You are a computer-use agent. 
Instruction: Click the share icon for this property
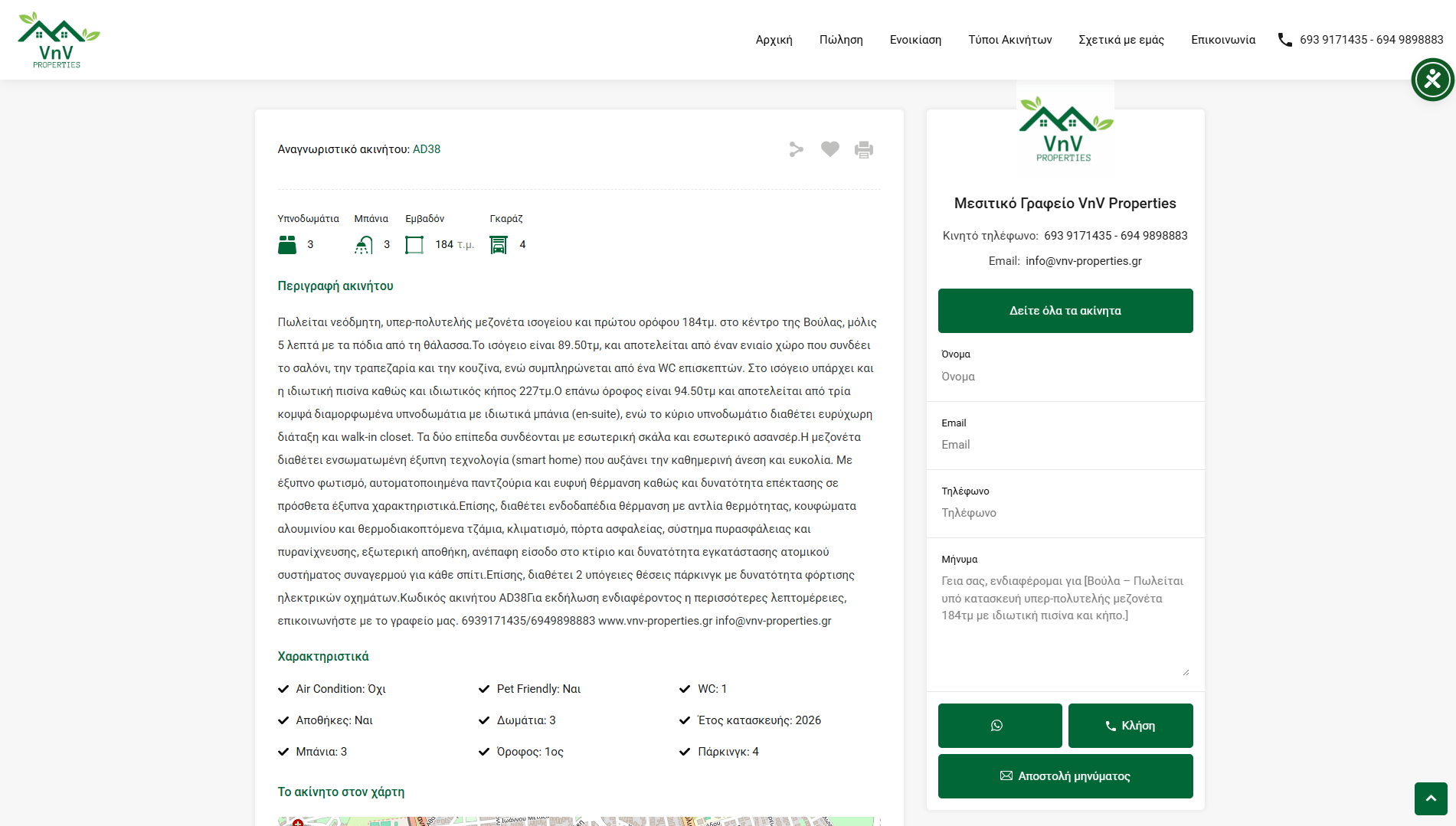click(x=797, y=149)
